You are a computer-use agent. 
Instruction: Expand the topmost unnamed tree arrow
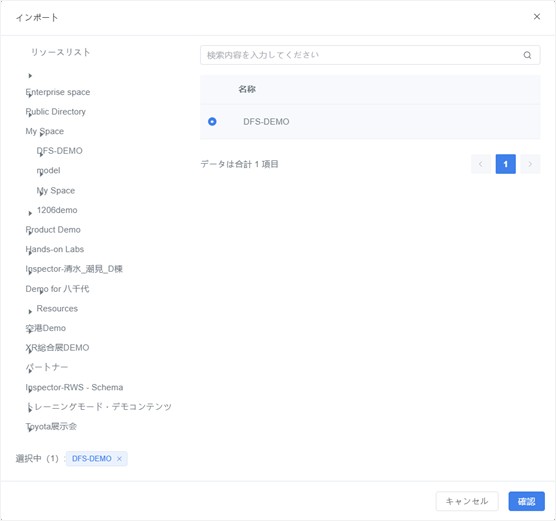[x=30, y=76]
